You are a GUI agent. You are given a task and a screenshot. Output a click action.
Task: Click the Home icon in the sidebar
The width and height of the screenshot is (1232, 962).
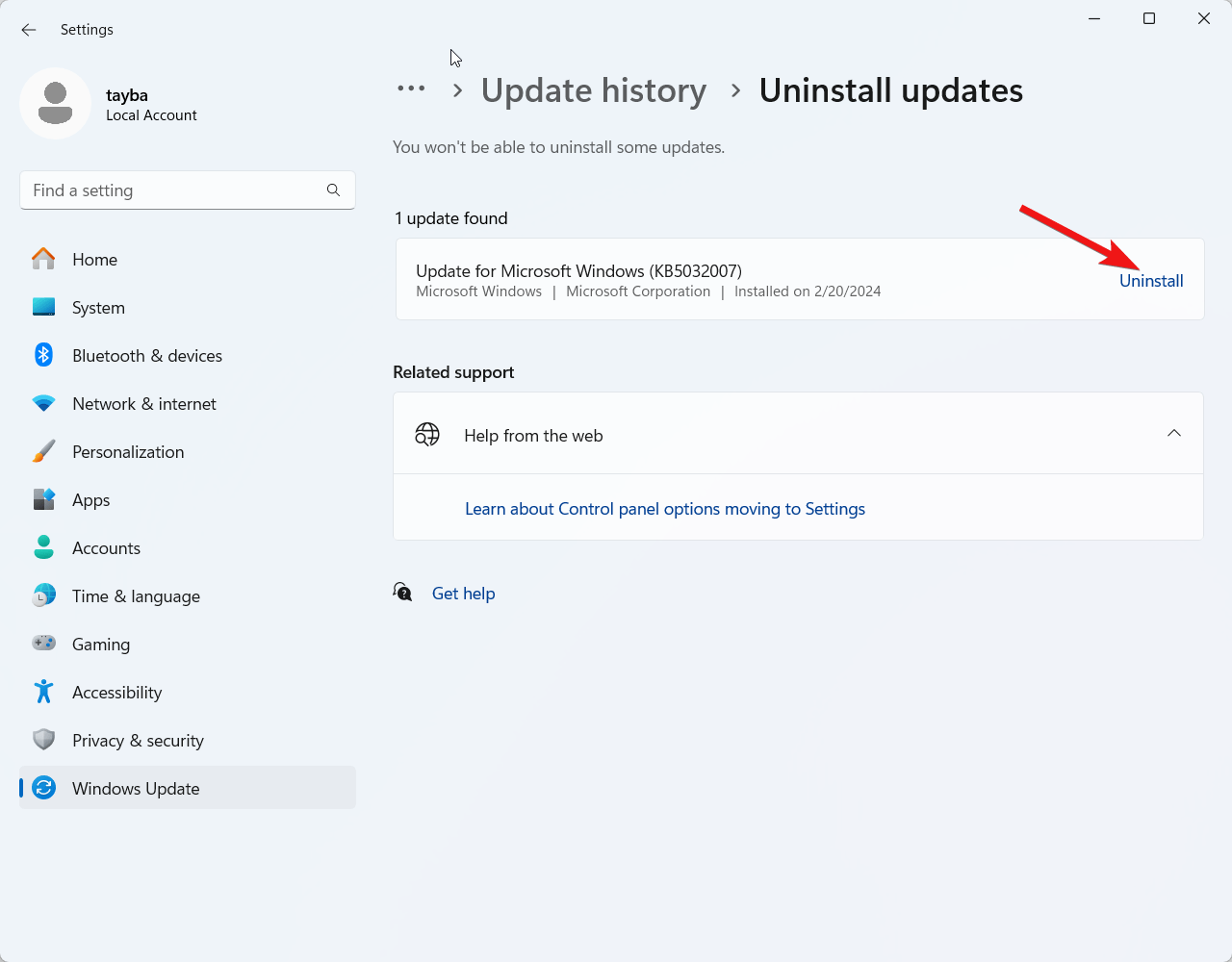[43, 259]
